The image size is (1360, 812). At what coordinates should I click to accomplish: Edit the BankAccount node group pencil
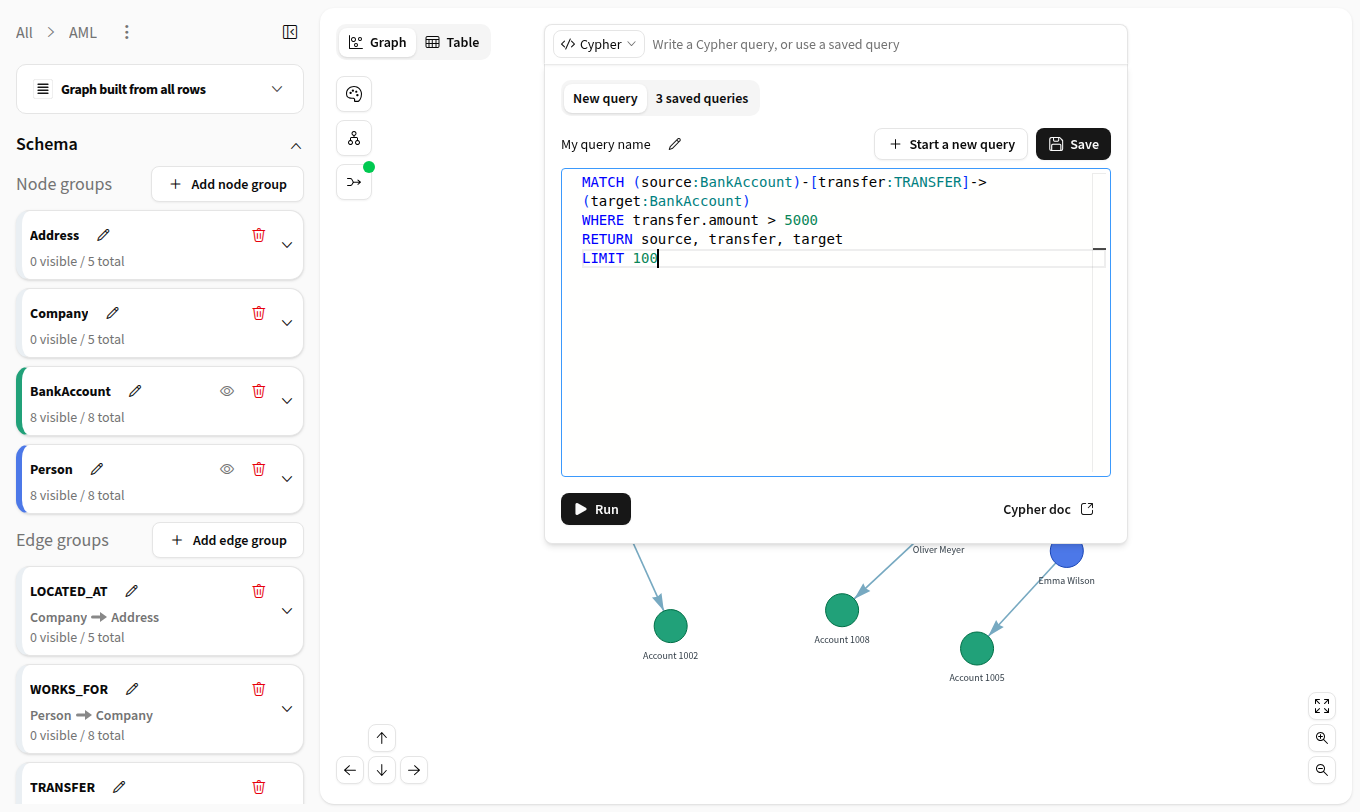tap(135, 391)
